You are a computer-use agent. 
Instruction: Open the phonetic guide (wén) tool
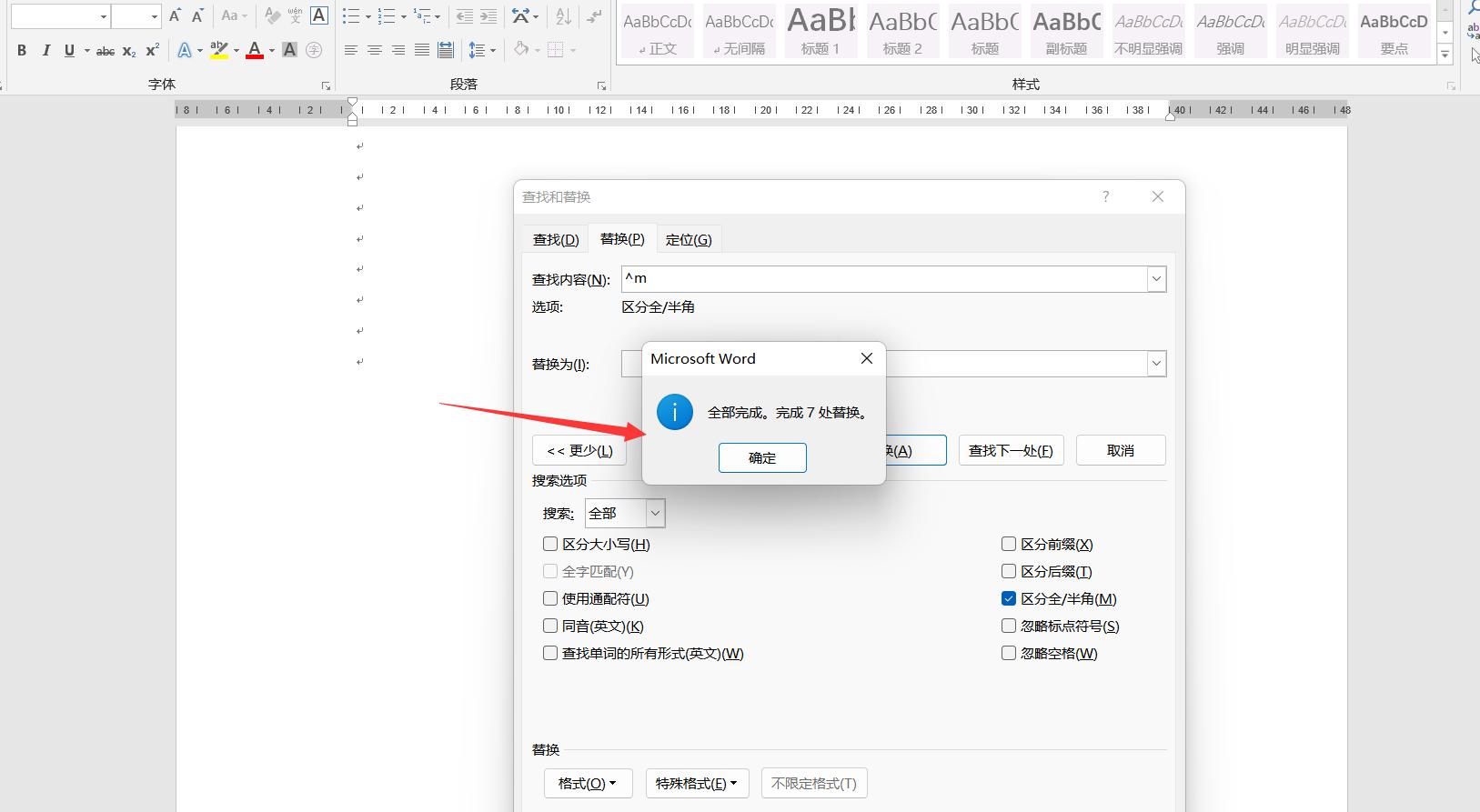pyautogui.click(x=295, y=15)
